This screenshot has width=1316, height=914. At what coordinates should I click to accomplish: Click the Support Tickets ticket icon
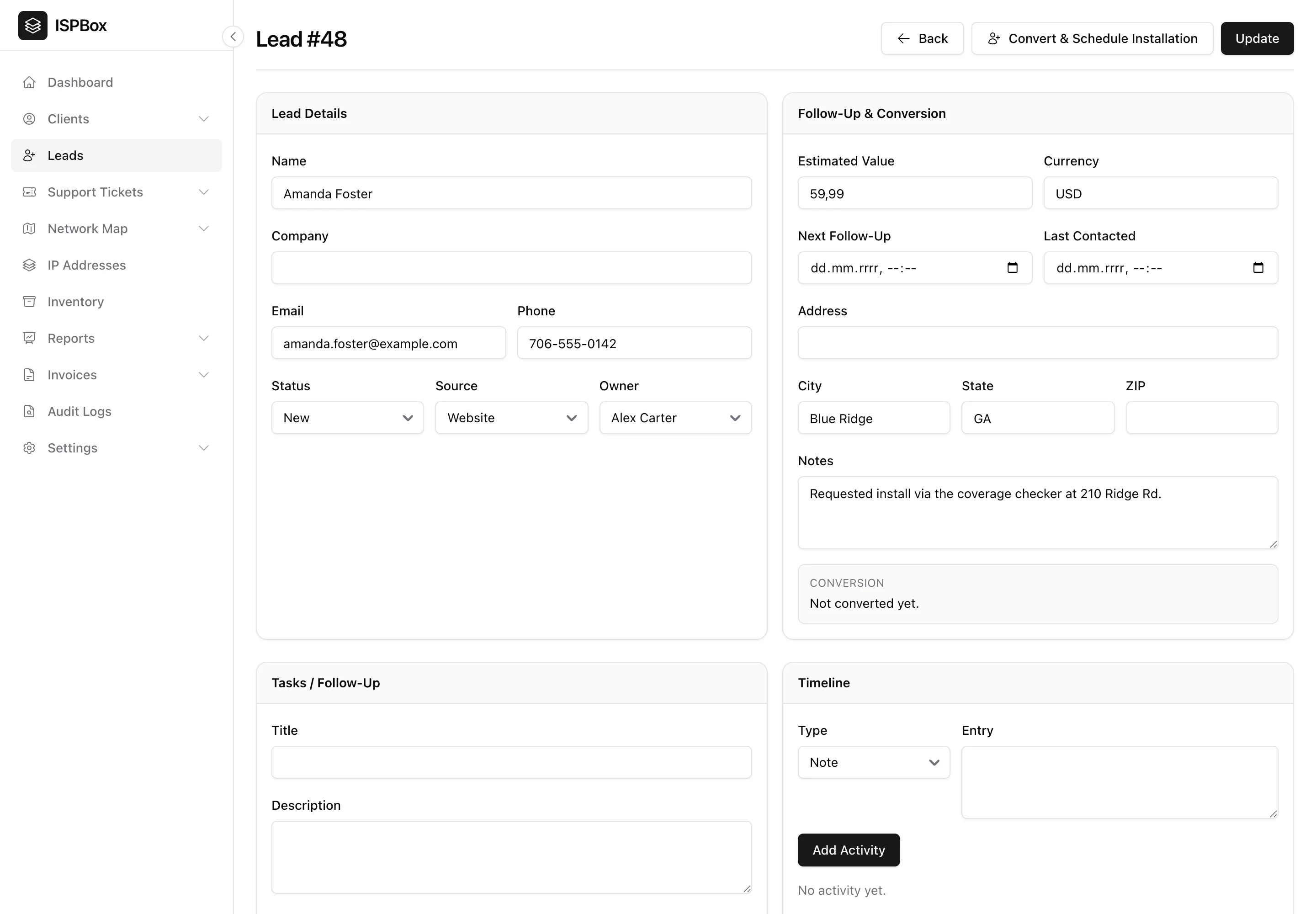coord(29,192)
